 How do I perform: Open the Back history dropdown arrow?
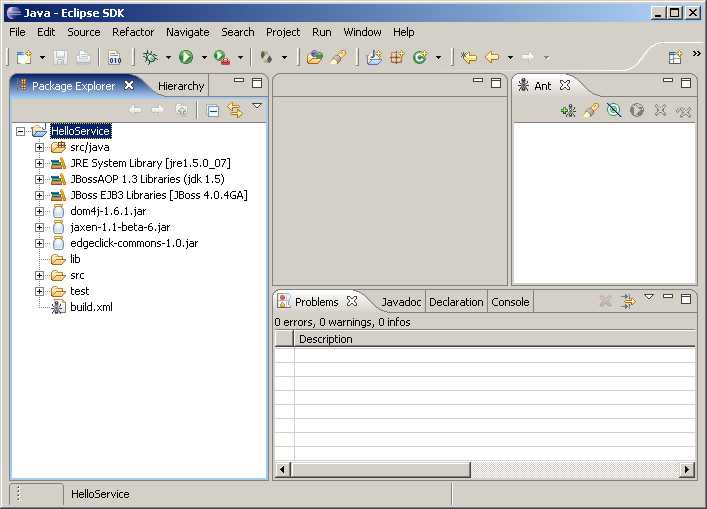tap(510, 58)
